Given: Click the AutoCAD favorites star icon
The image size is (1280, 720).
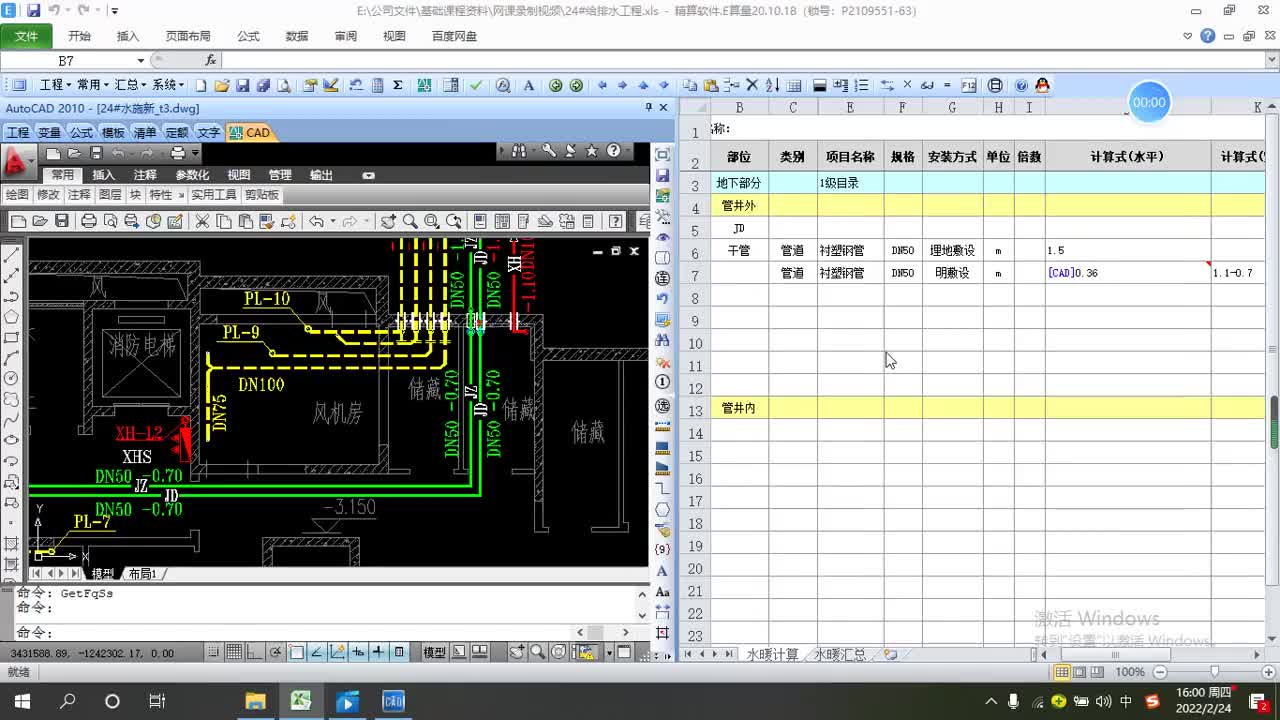Looking at the screenshot, I should [592, 151].
